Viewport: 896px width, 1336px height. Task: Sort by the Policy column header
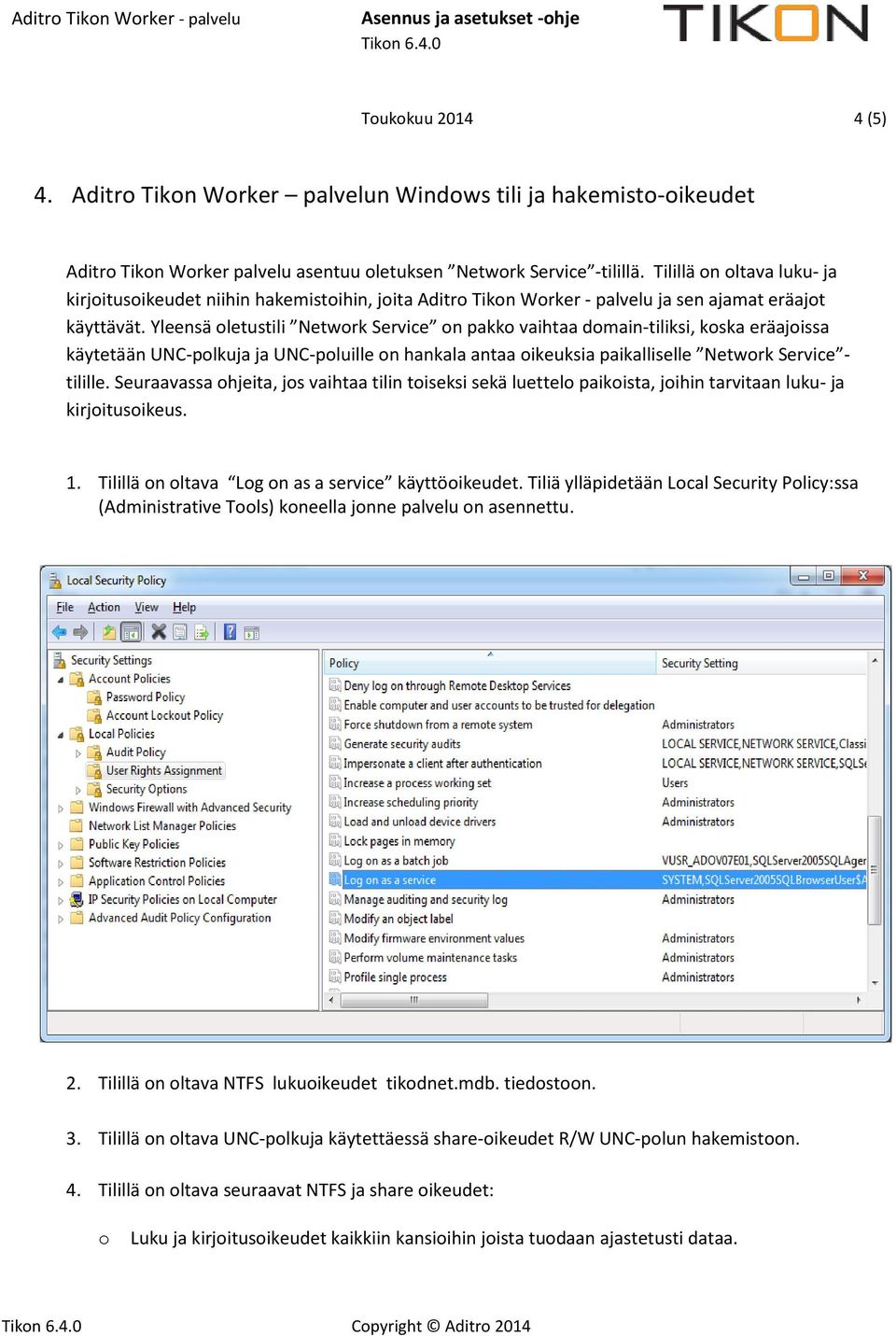coord(489,663)
